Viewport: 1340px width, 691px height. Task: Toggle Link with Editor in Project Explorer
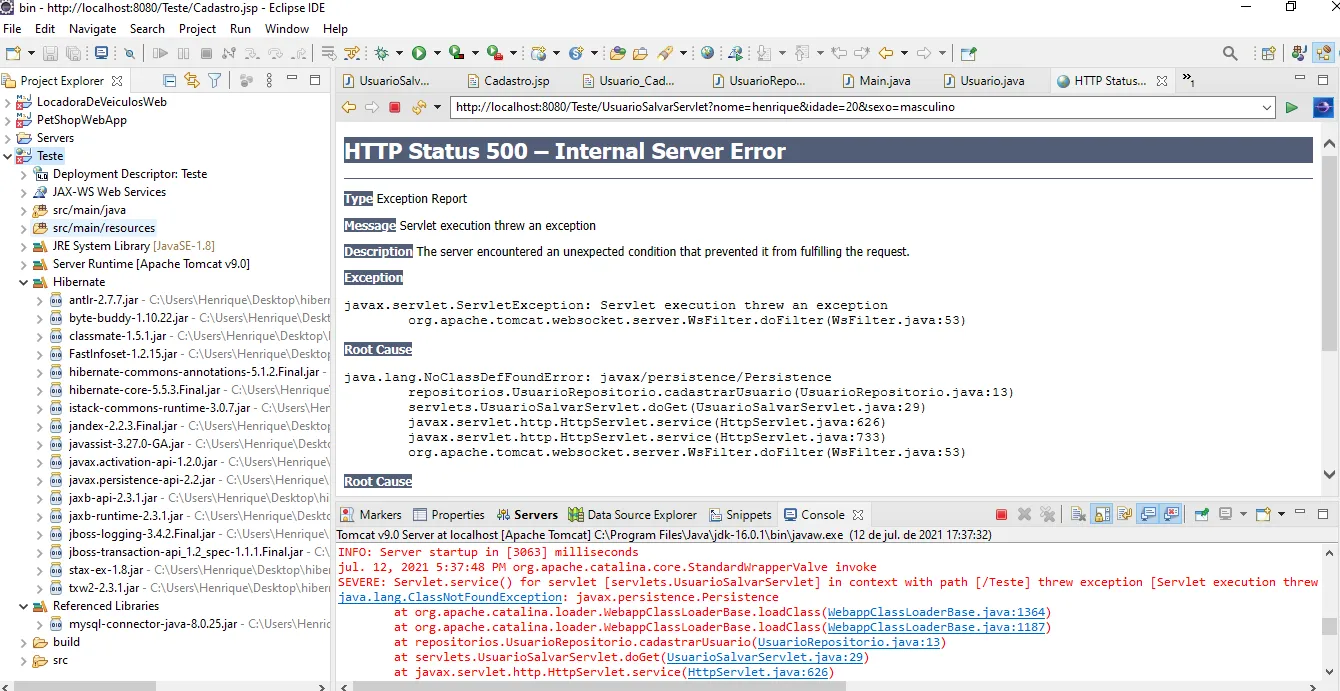pos(191,80)
